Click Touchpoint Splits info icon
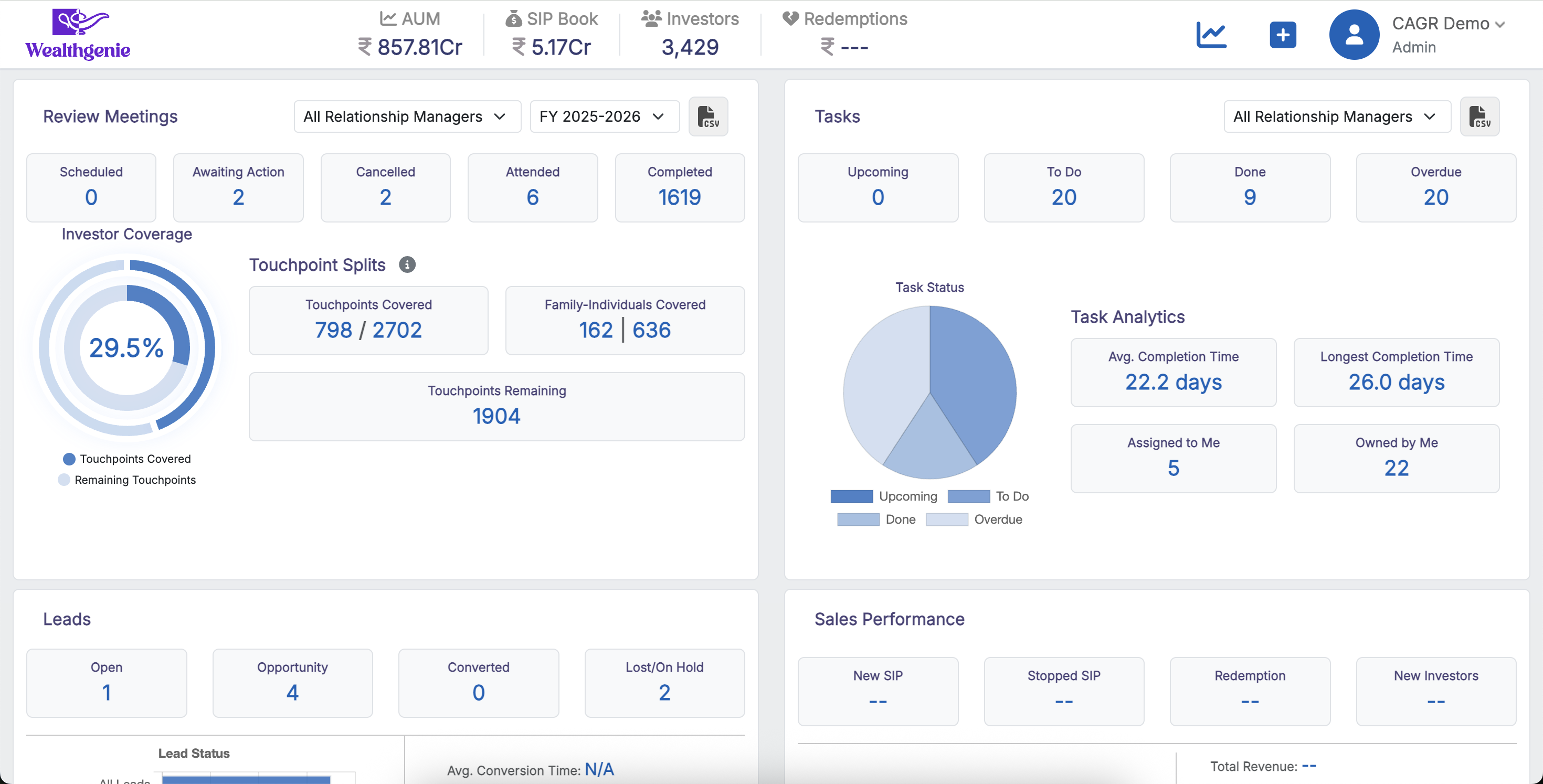1543x784 pixels. point(407,264)
